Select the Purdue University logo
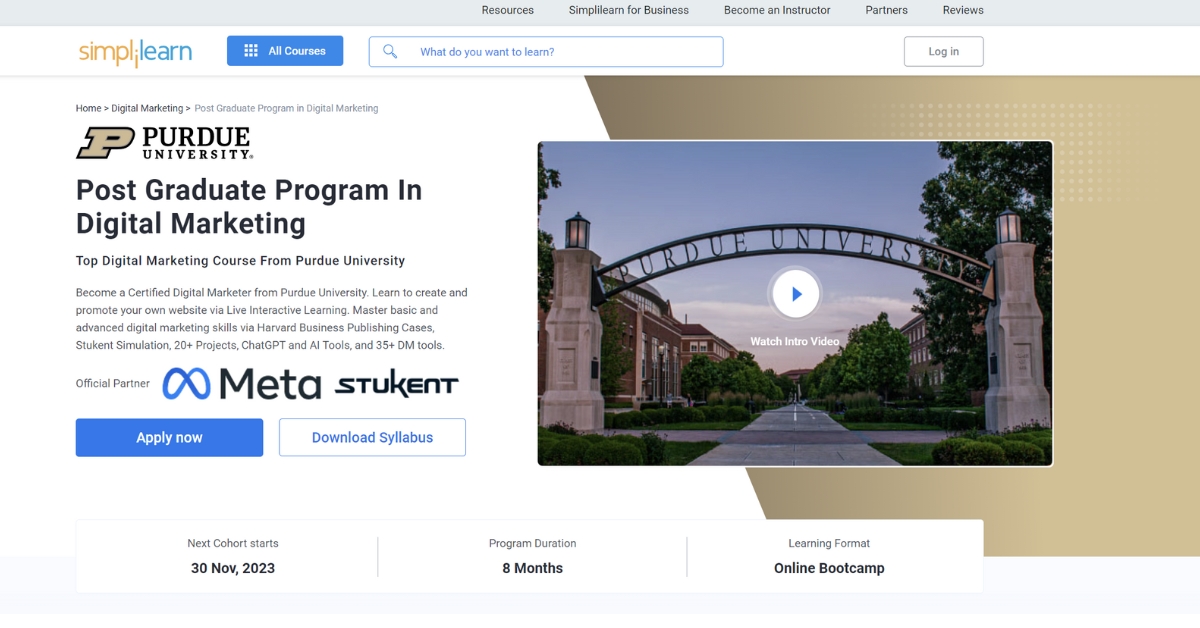This screenshot has width=1200, height=628. [166, 142]
